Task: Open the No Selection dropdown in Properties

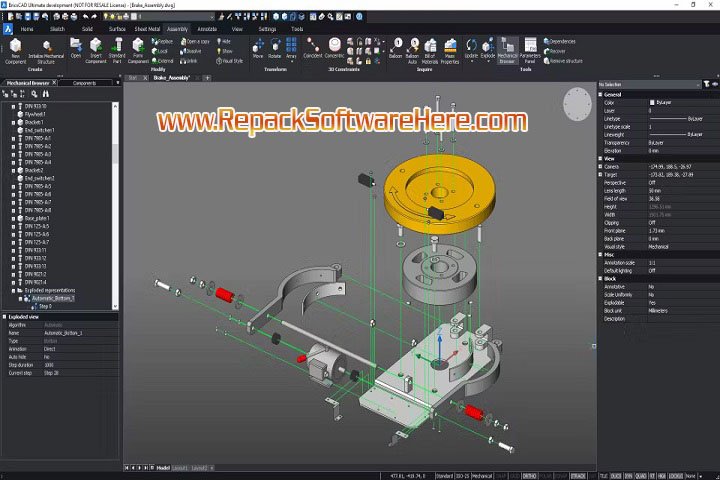Action: coord(698,85)
